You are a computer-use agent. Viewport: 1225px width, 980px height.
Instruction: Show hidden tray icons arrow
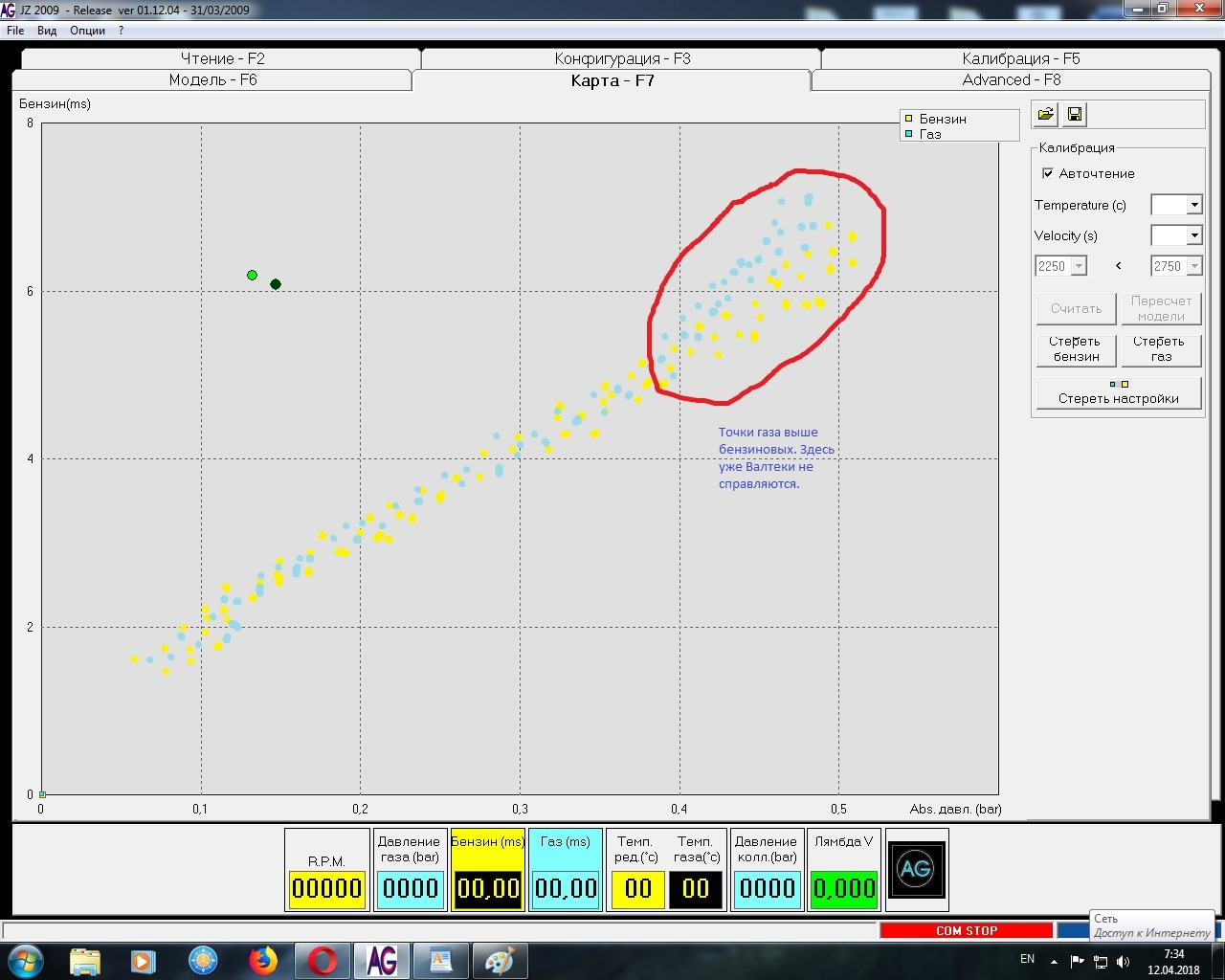coord(1055,961)
